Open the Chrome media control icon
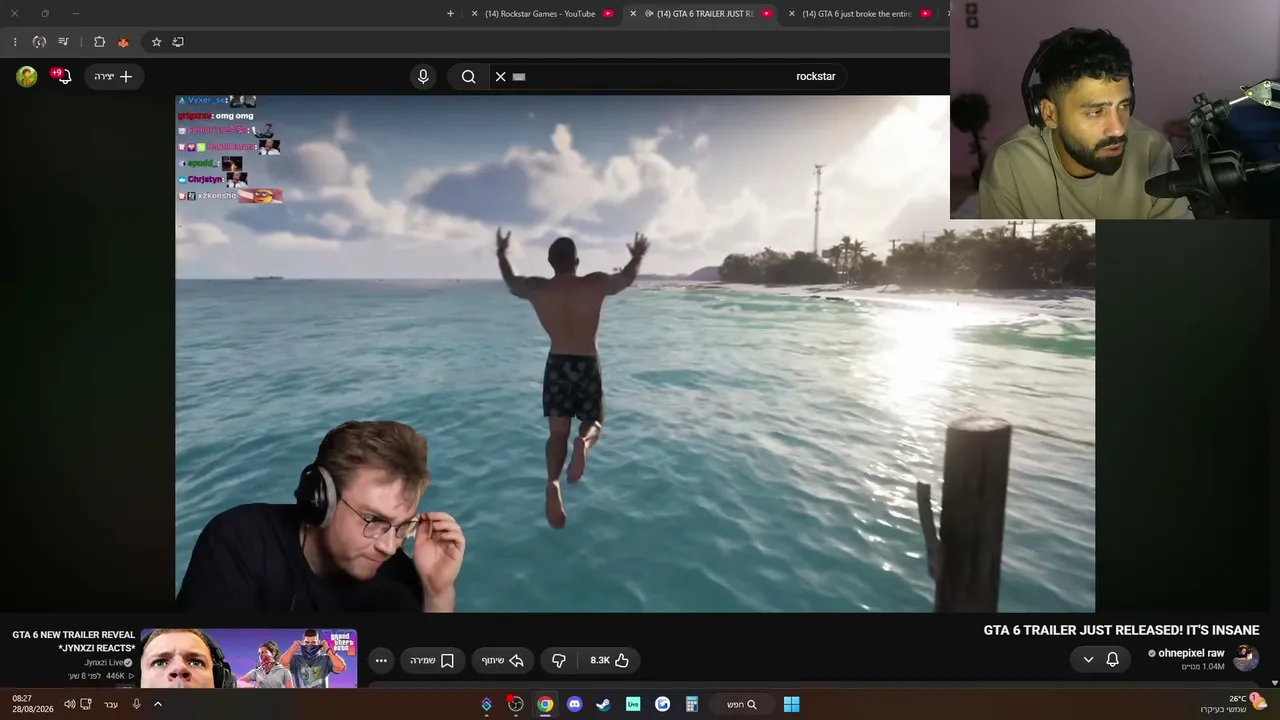 (x=64, y=42)
